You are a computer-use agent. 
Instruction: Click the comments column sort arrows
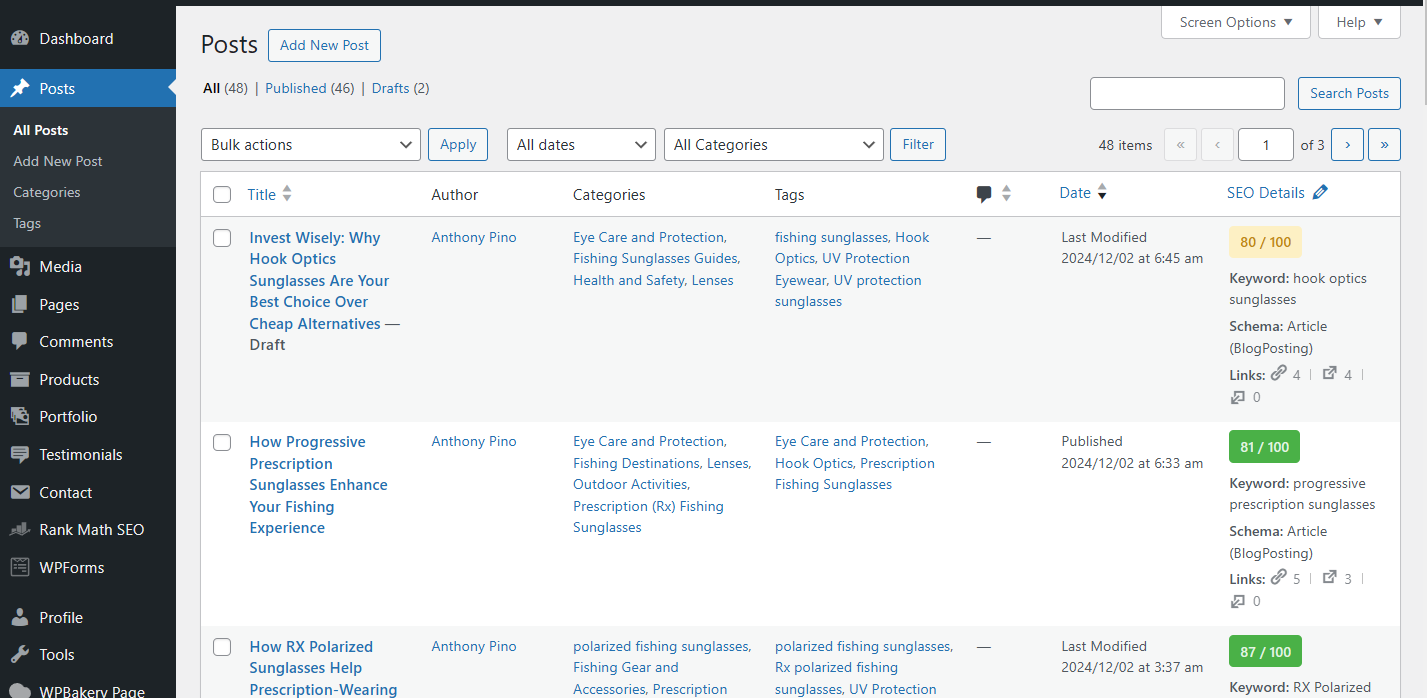click(1006, 194)
